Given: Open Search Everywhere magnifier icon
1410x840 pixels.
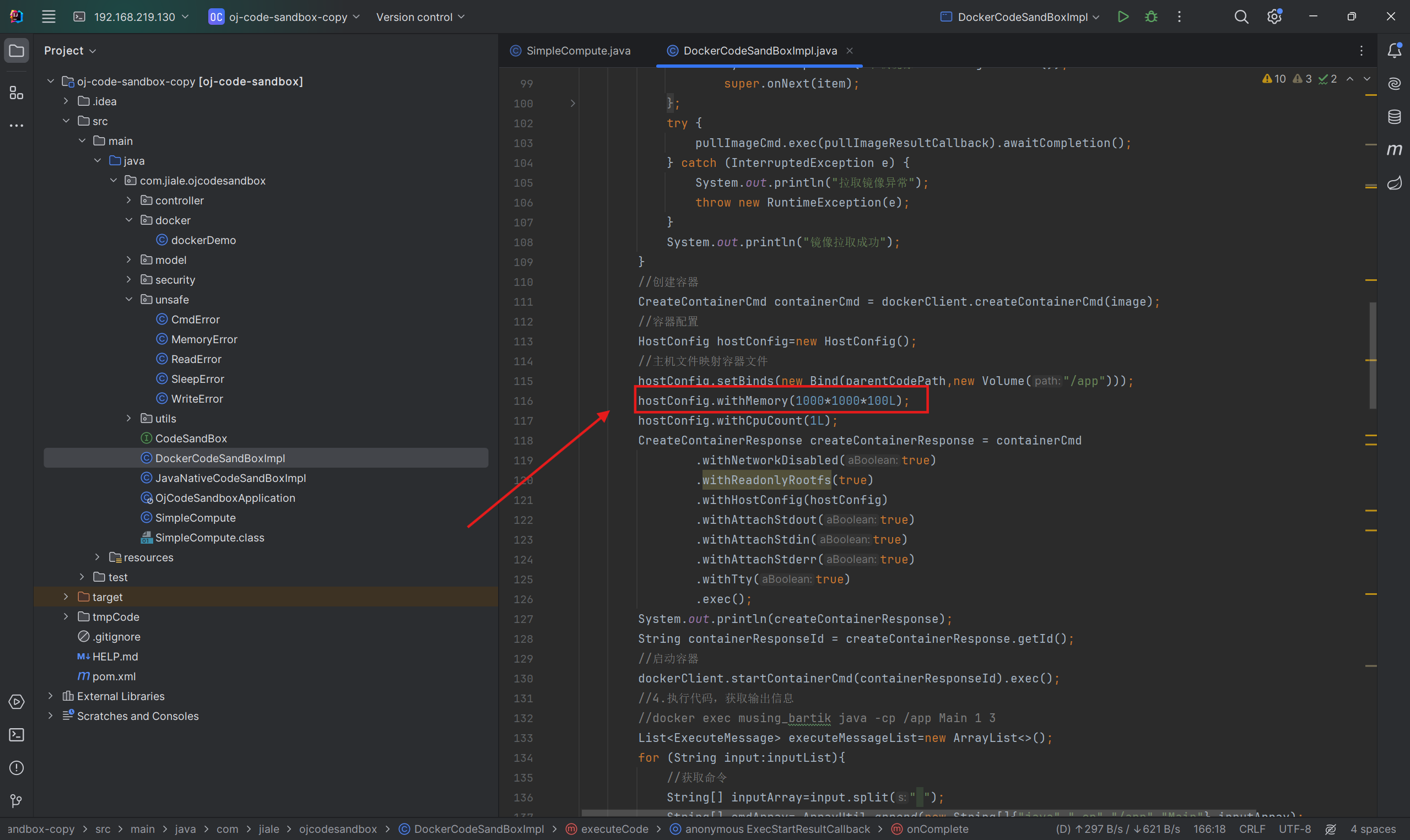Looking at the screenshot, I should click(1241, 17).
